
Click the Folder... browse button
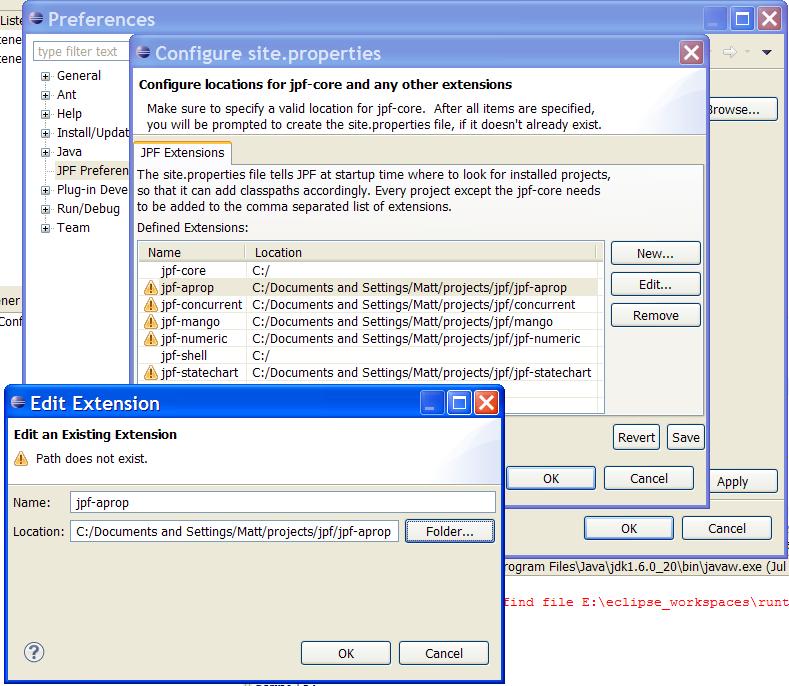click(449, 531)
